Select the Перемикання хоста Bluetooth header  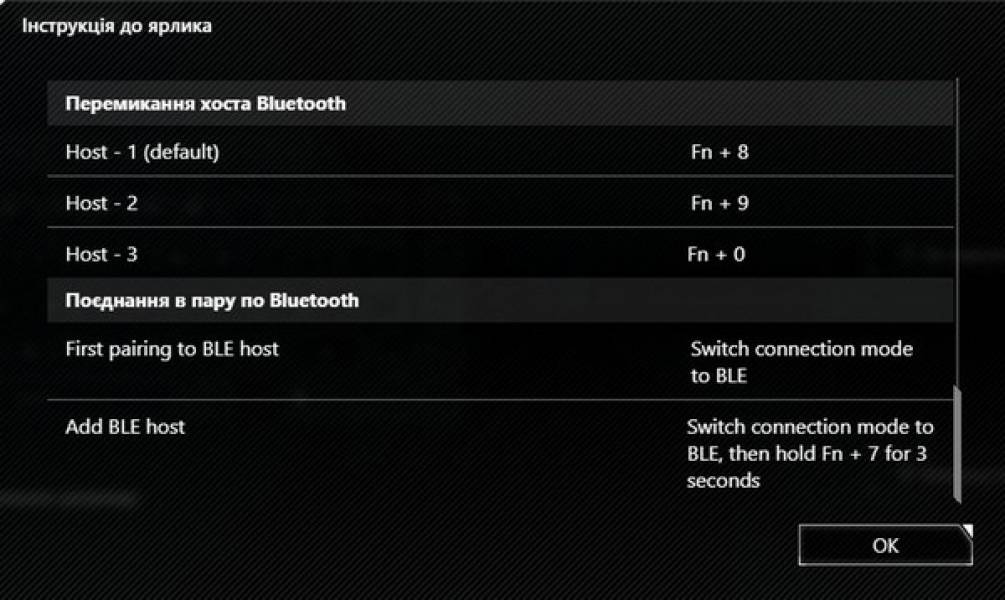coord(206,103)
